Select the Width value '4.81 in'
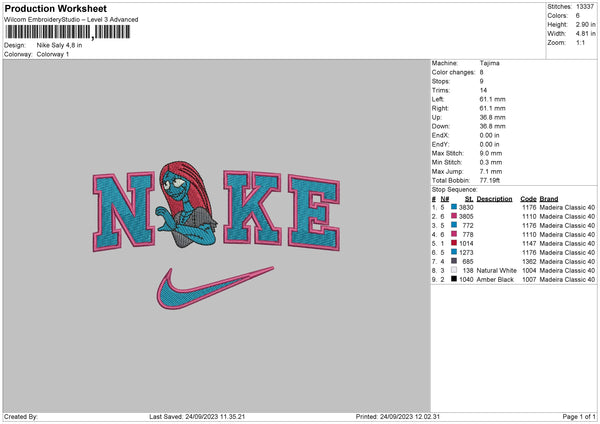This screenshot has height=424, width=600. click(x=585, y=34)
